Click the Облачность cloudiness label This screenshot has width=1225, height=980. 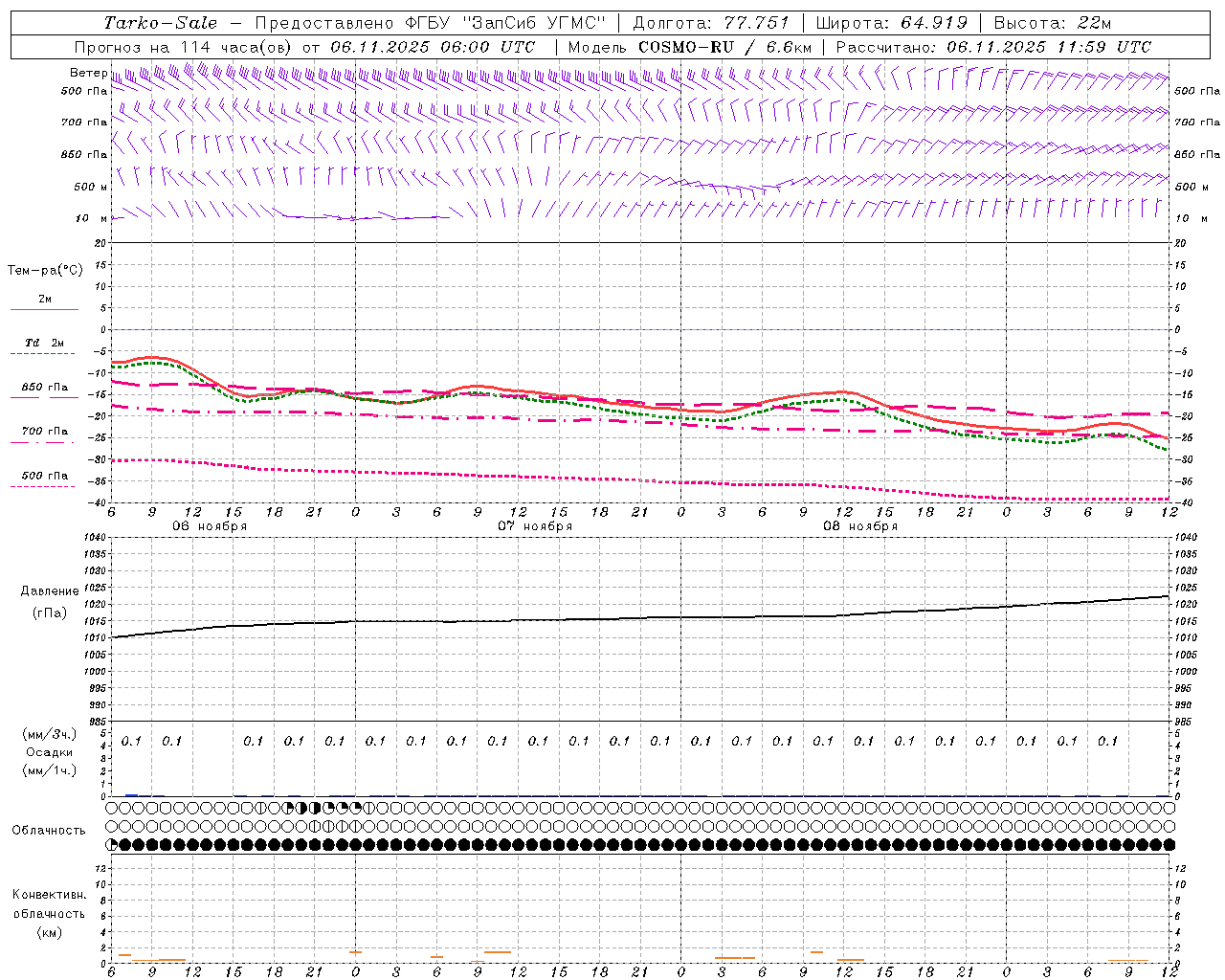click(49, 831)
